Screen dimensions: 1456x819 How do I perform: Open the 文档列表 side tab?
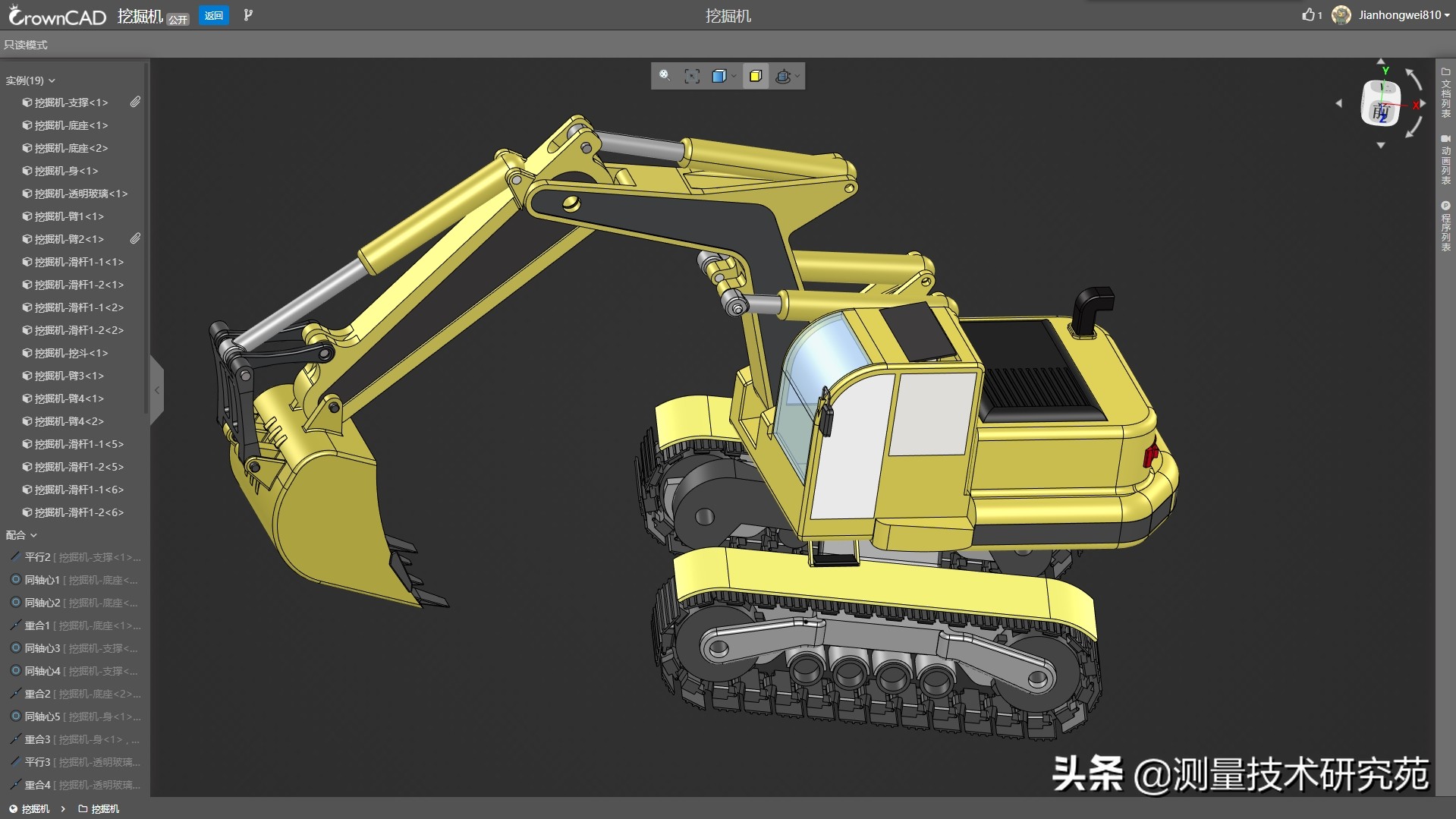pyautogui.click(x=1445, y=93)
